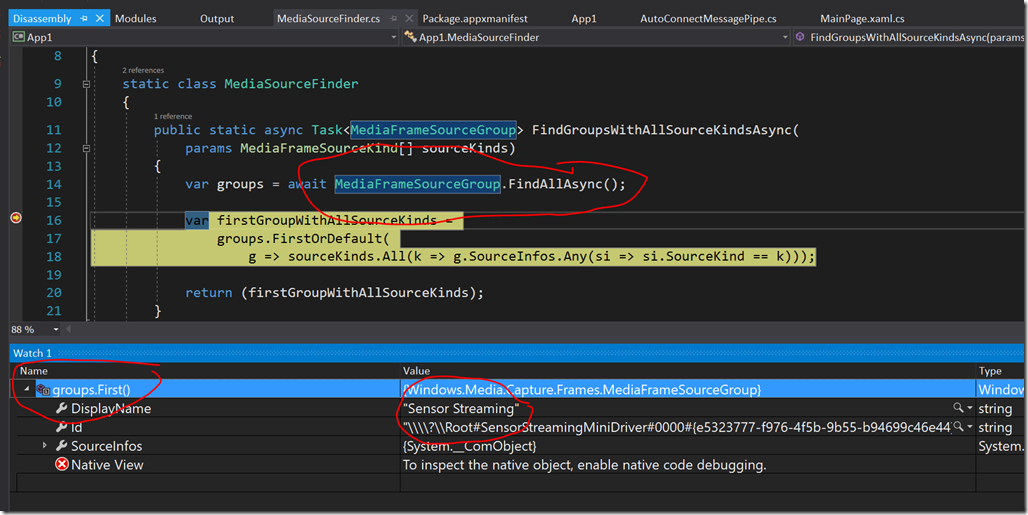Click the Name column header in Watch
This screenshot has width=1028, height=515.
pos(33,371)
